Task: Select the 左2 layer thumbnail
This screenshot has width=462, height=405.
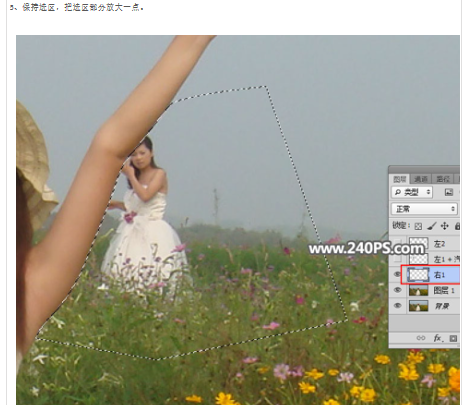Action: click(418, 243)
